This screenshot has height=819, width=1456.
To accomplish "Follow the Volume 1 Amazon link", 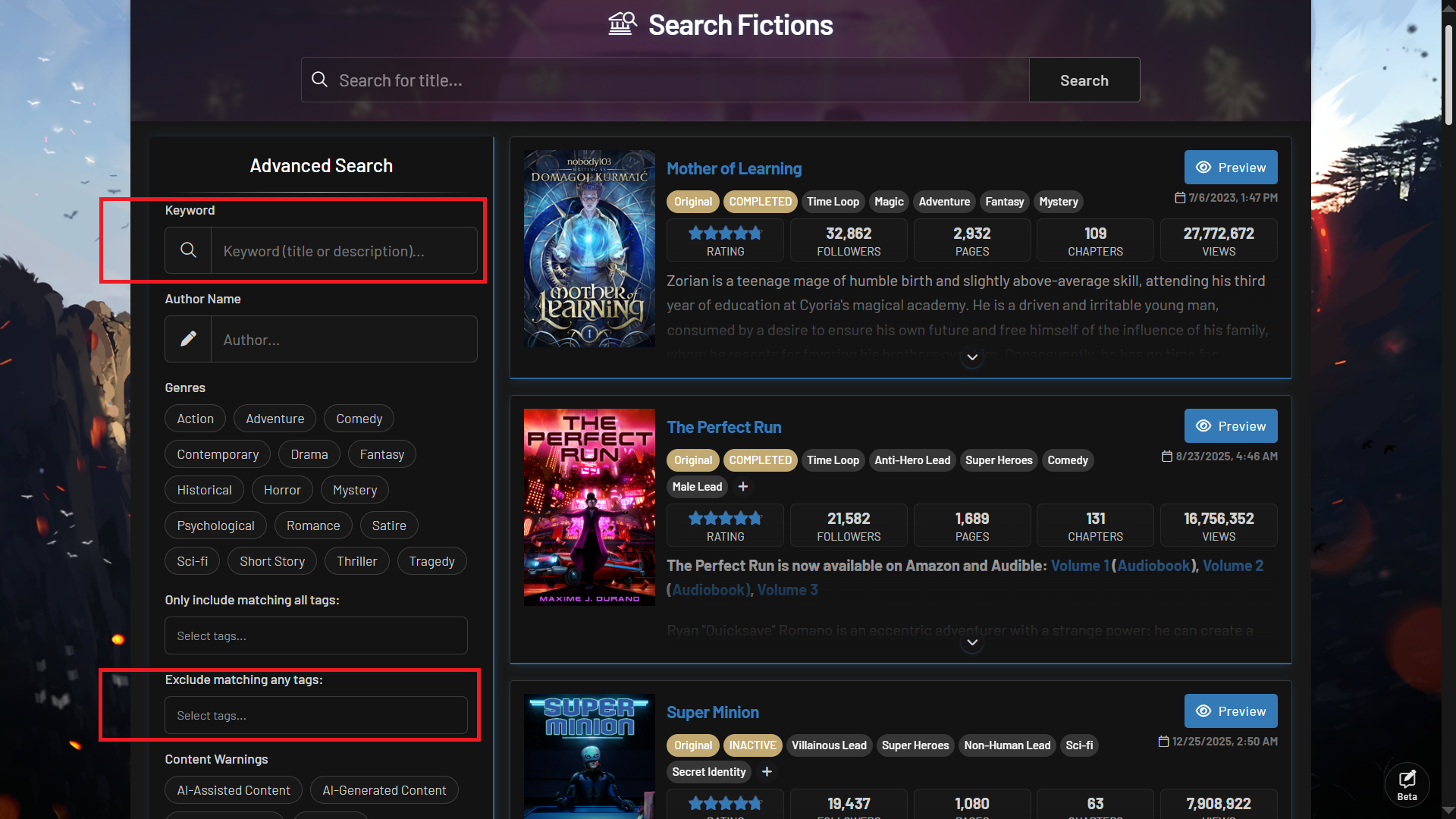I will (1080, 566).
